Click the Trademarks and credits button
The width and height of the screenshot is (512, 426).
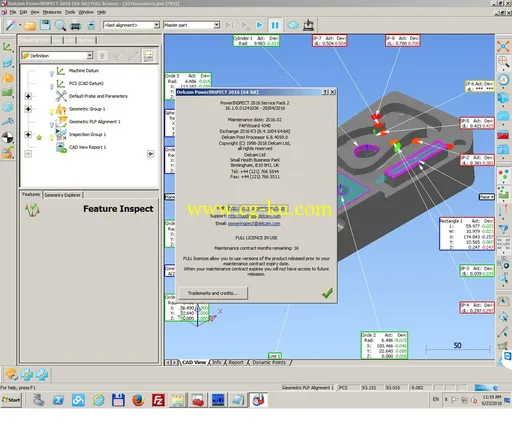point(213,293)
